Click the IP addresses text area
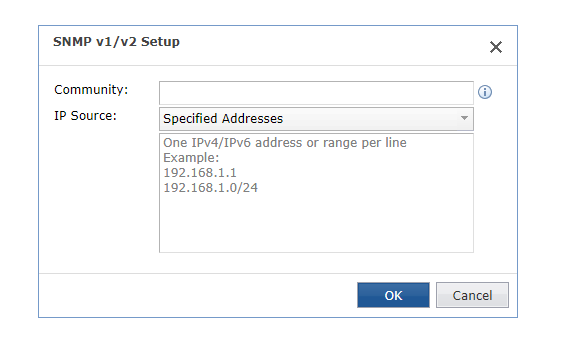Screen dimensions: 588x361 (316, 193)
